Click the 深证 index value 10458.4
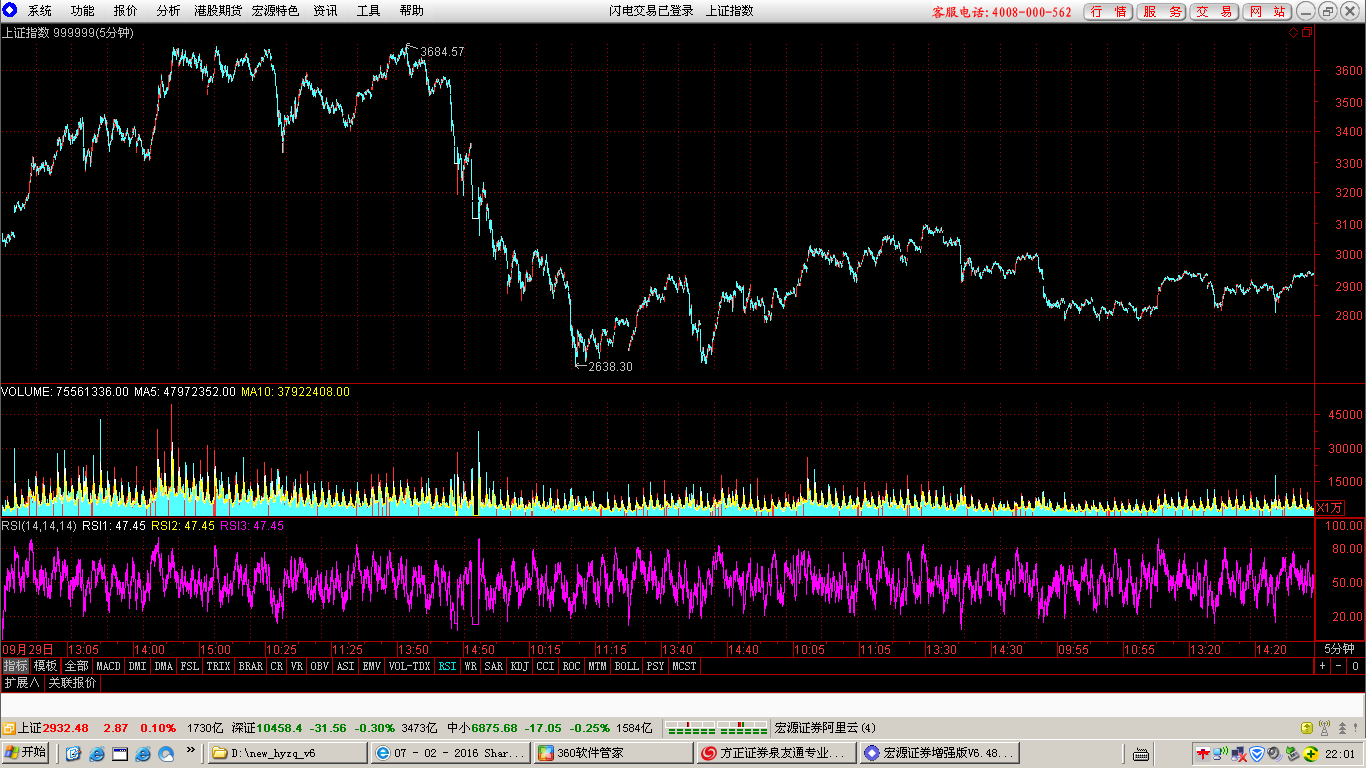Image resolution: width=1366 pixels, height=768 pixels. [281, 728]
